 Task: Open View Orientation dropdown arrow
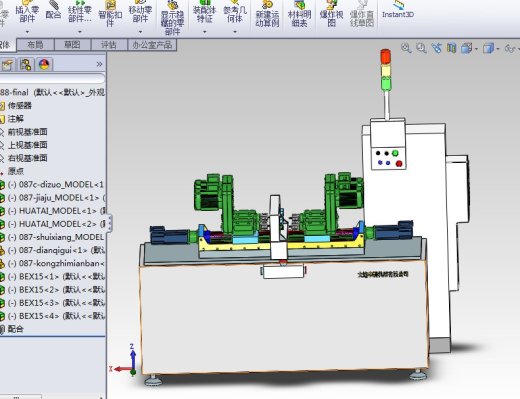pyautogui.click(x=476, y=49)
